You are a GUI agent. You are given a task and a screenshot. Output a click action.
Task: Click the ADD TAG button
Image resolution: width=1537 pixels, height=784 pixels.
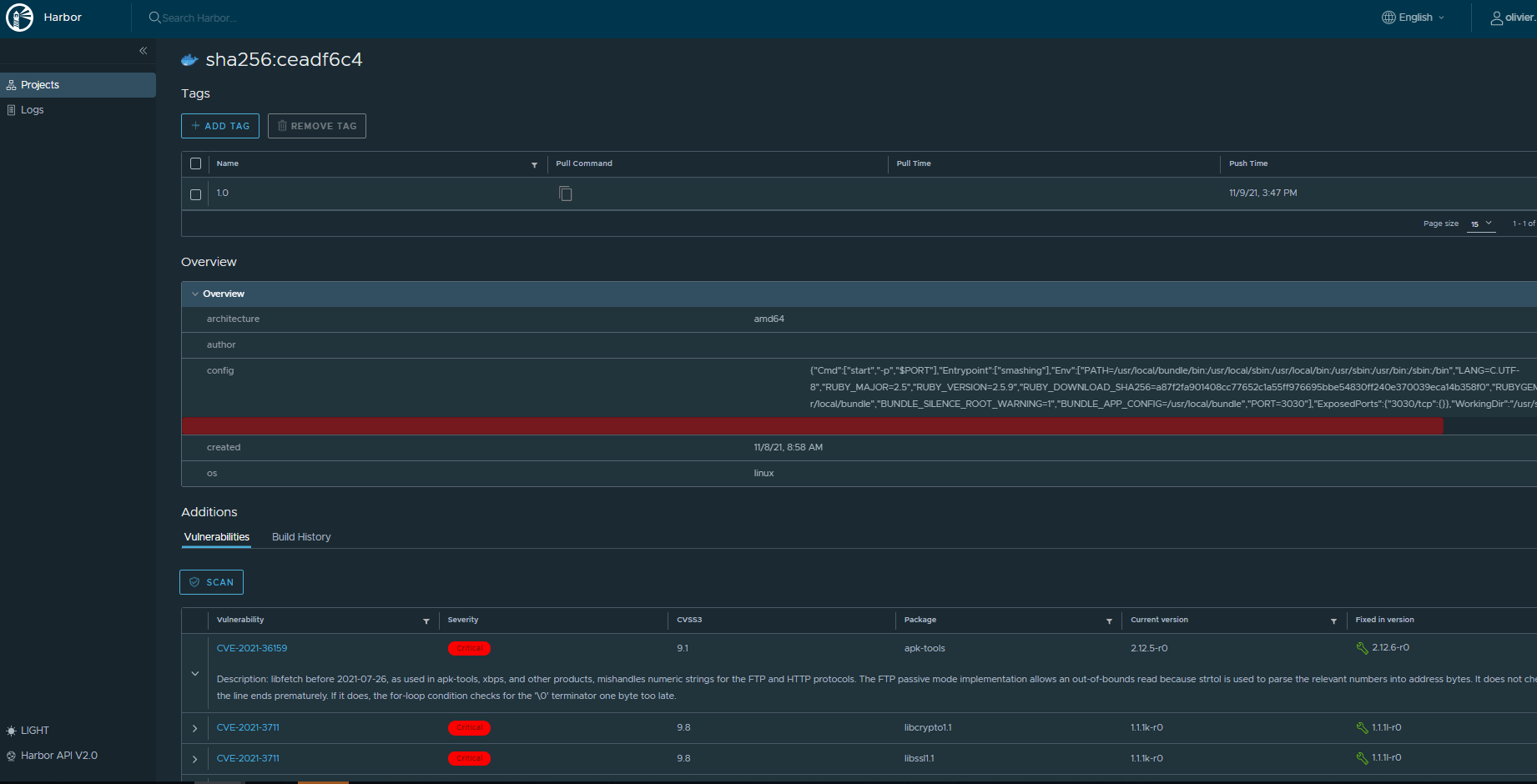point(220,126)
